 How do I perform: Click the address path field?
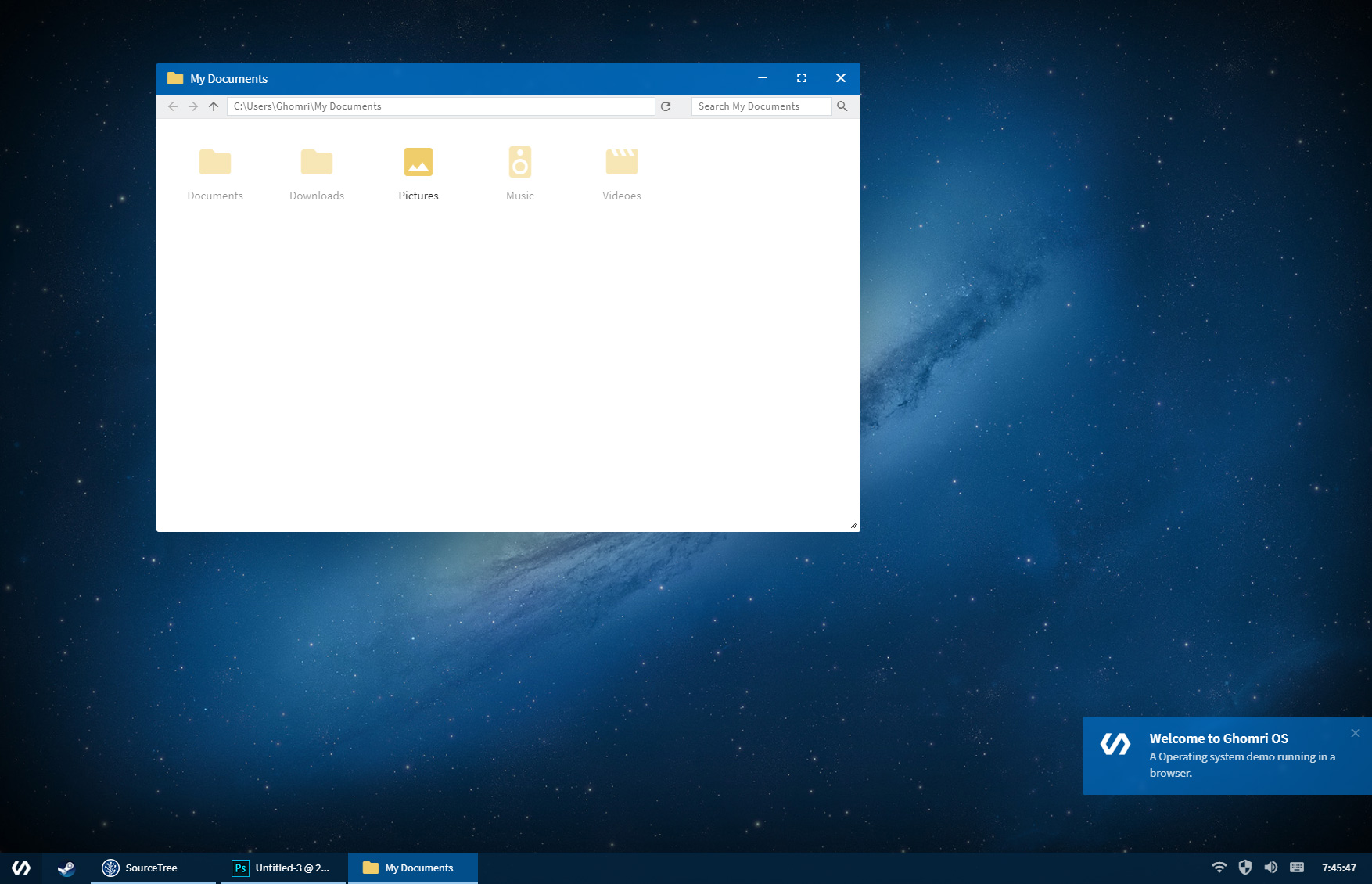tap(440, 106)
